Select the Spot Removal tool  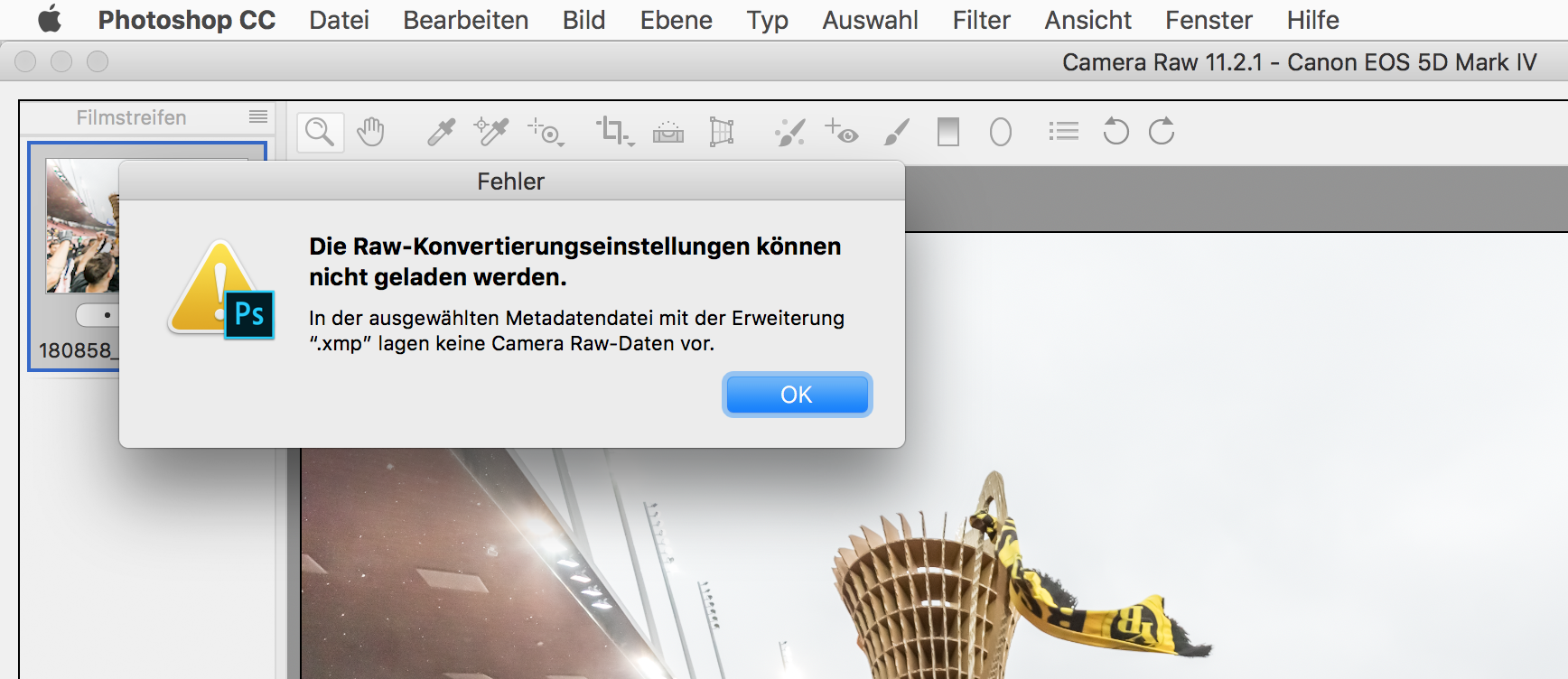789,132
